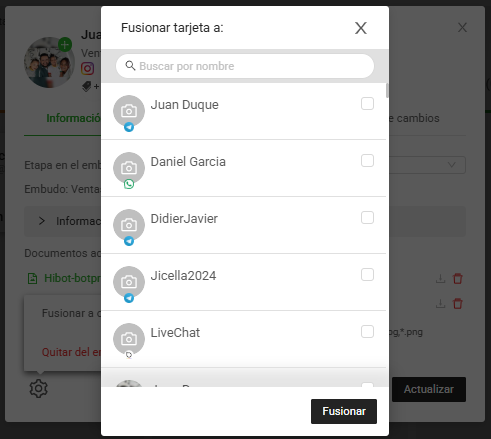Switch to the Información tab
Viewport: 491px width, 439px height.
[x=73, y=118]
